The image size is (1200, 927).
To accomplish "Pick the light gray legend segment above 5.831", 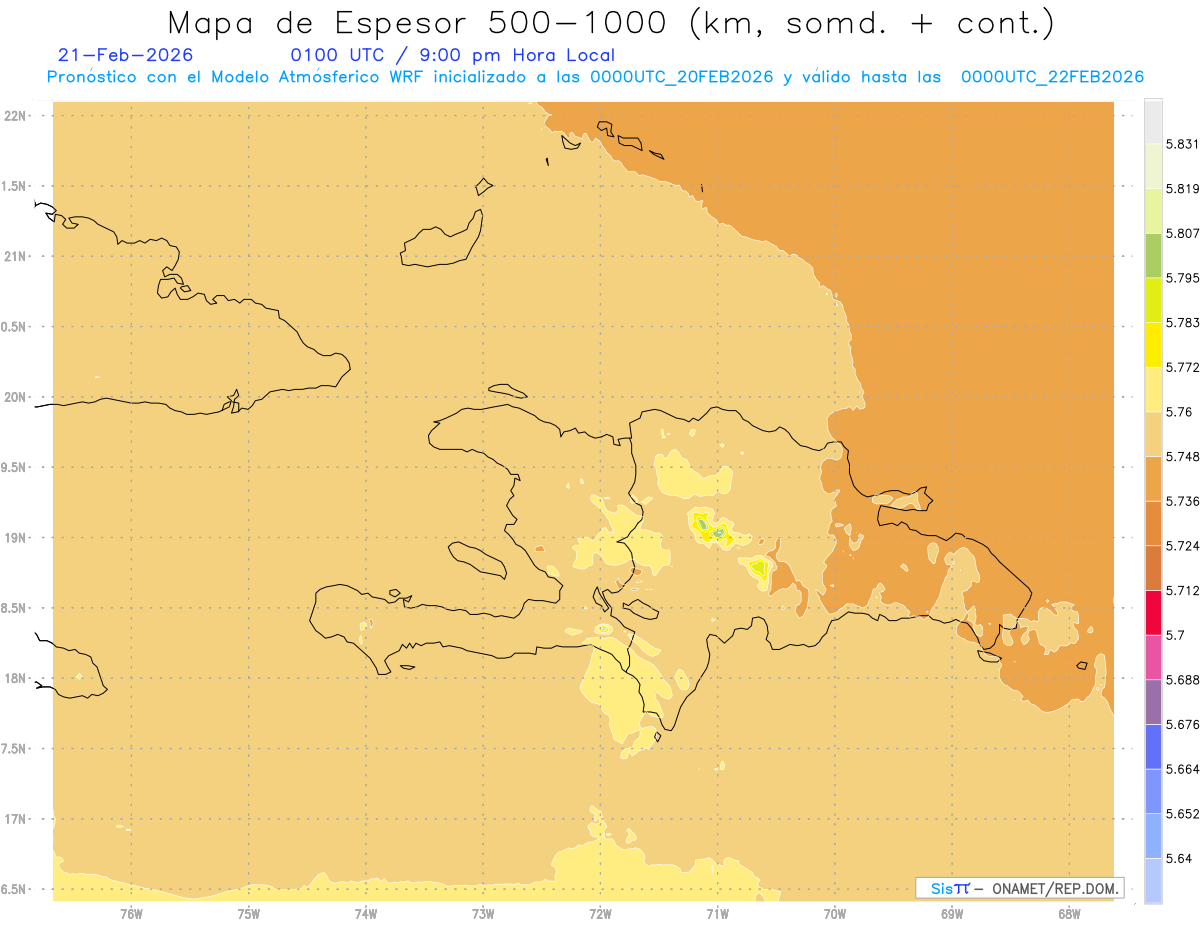I will (1153, 121).
